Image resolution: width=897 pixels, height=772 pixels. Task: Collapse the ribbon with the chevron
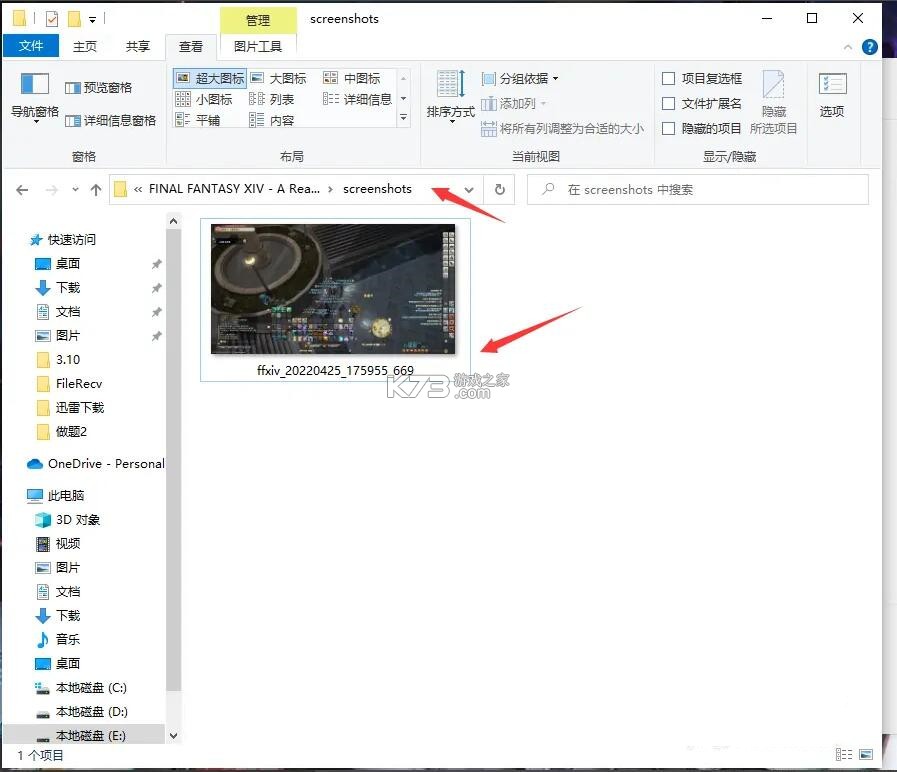(x=848, y=47)
